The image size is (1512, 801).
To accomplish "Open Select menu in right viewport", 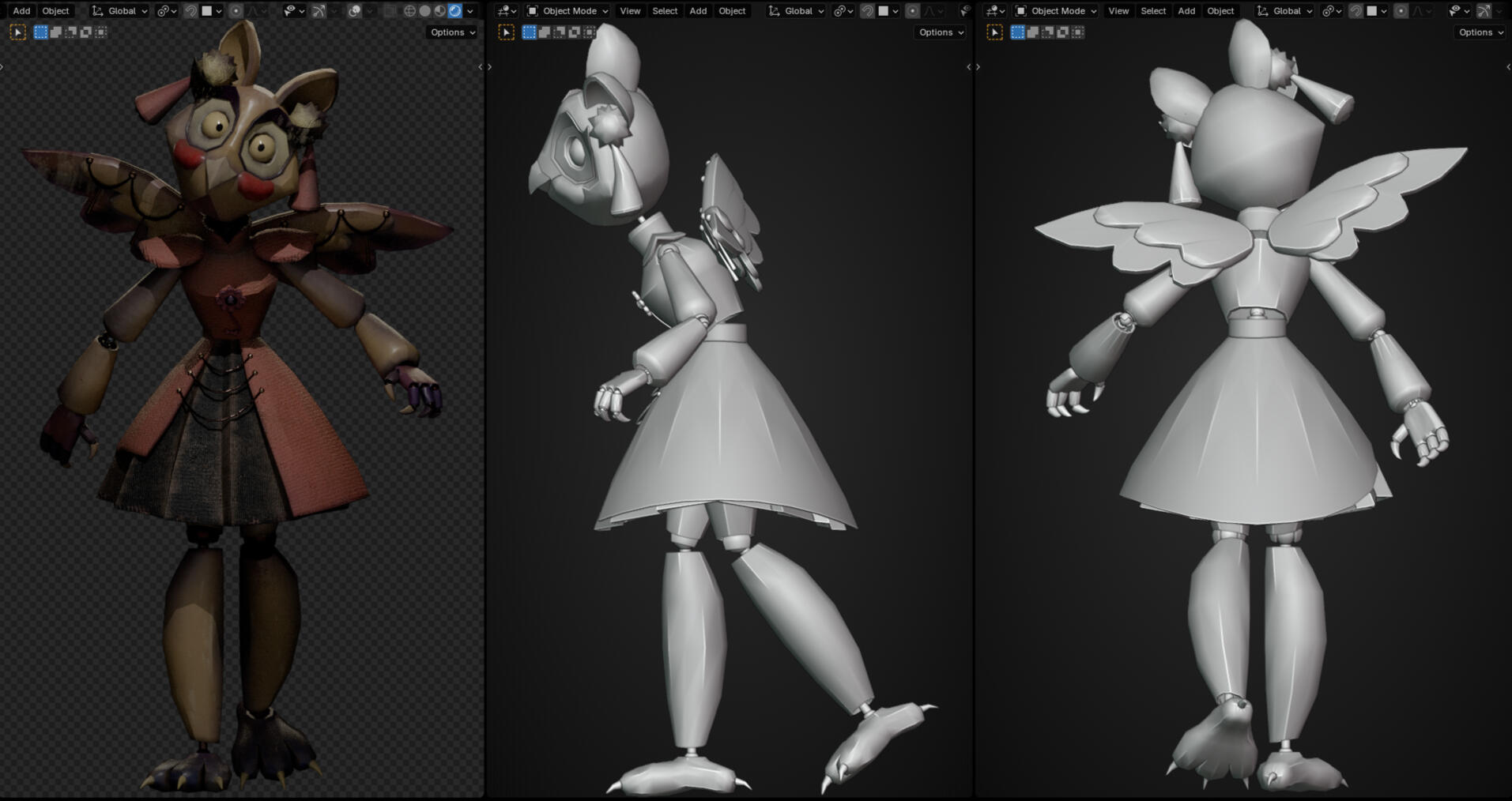I will (1153, 11).
